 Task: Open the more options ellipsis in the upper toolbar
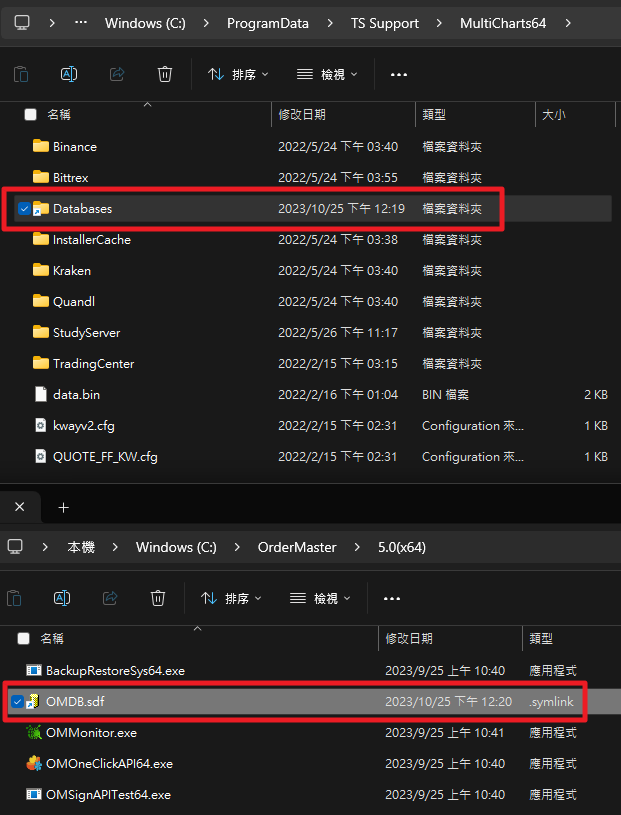pyautogui.click(x=399, y=75)
